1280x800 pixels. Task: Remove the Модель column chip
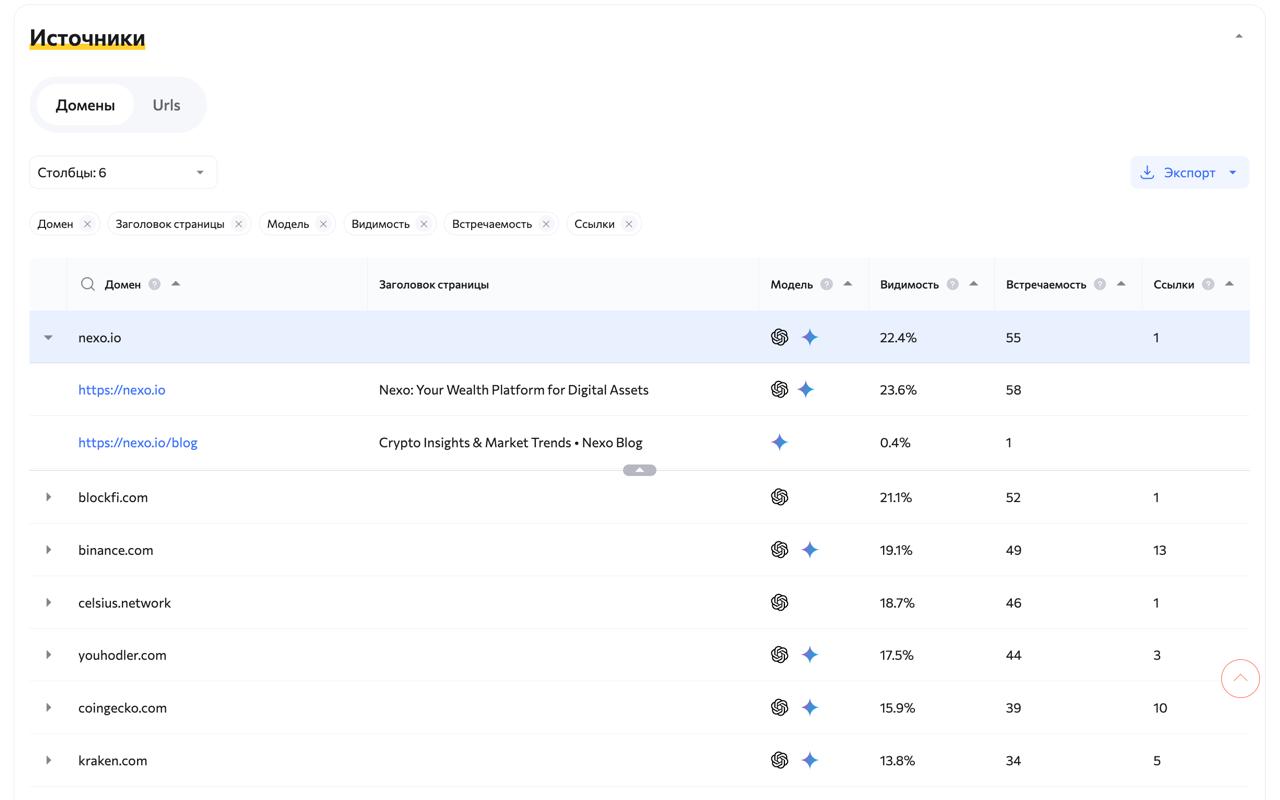tap(323, 224)
